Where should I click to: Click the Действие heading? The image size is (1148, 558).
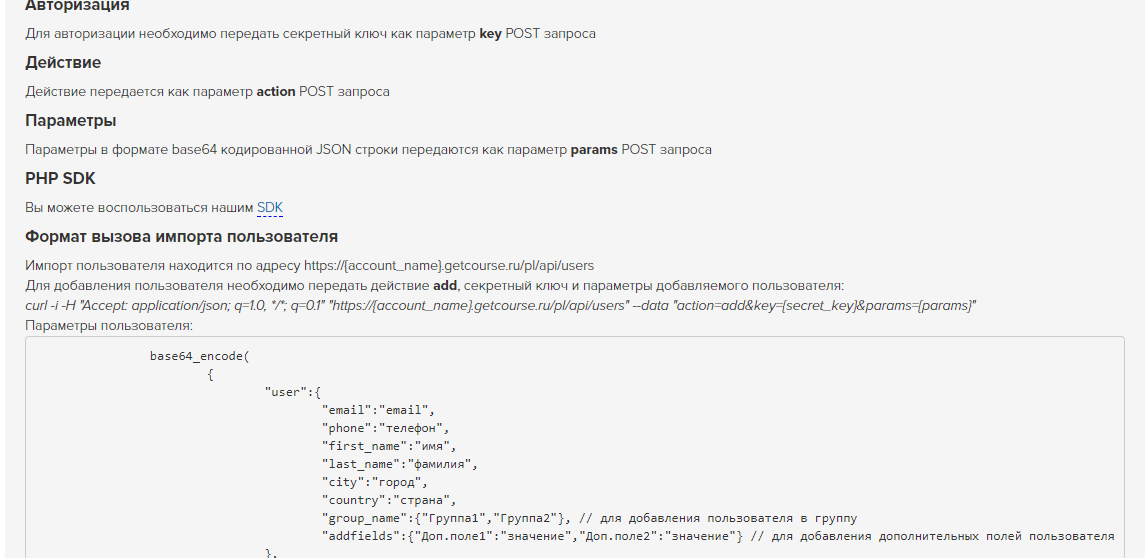tap(63, 63)
